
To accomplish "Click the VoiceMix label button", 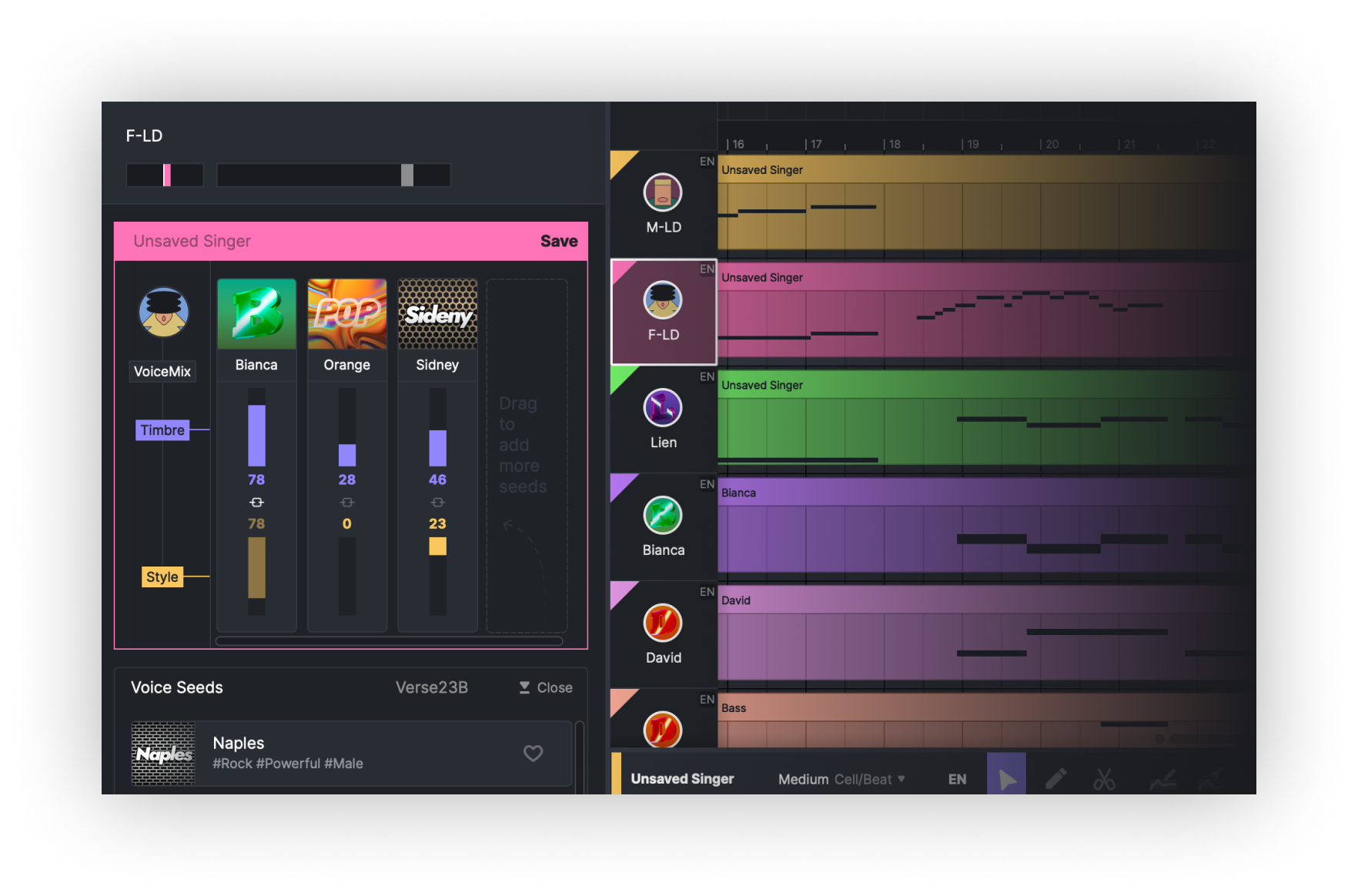I will coord(162,371).
